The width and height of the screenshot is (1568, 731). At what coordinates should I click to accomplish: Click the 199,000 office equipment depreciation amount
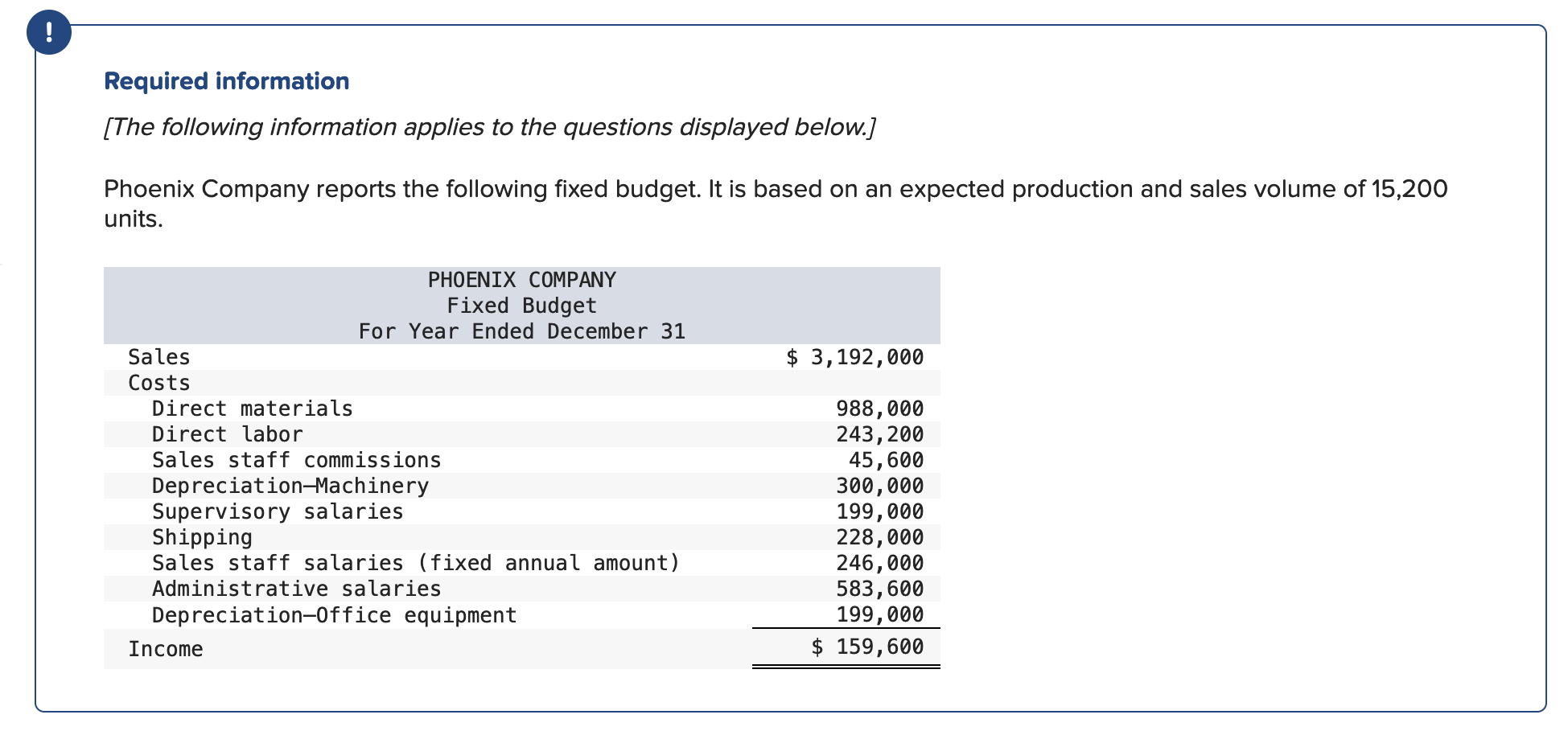tap(880, 615)
